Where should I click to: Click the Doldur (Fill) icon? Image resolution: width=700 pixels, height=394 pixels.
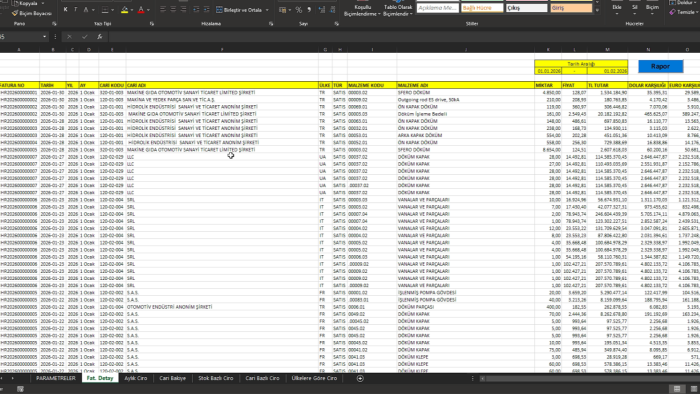coord(672,3)
